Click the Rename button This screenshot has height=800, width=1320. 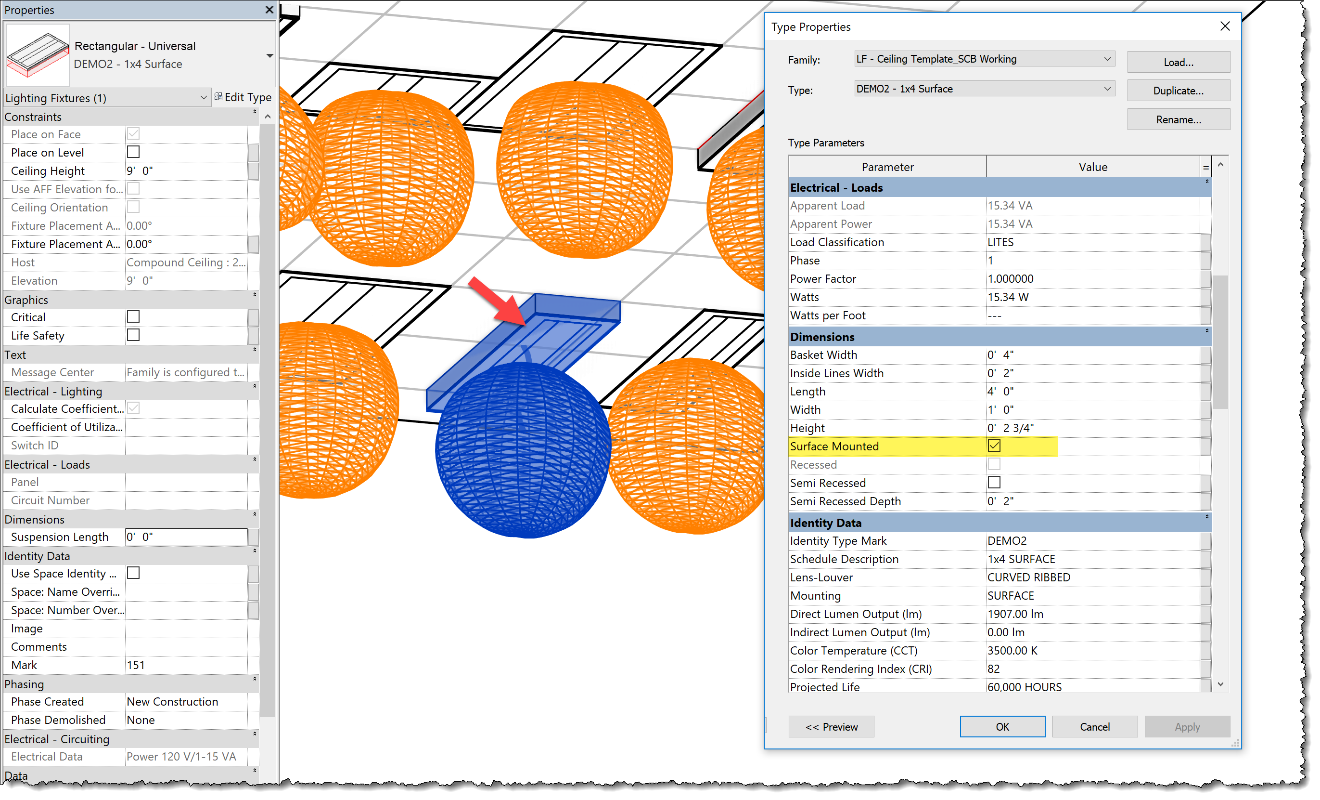coord(1177,118)
